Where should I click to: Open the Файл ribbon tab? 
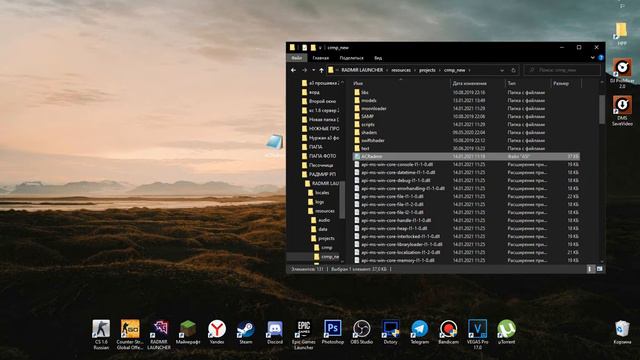tap(297, 58)
